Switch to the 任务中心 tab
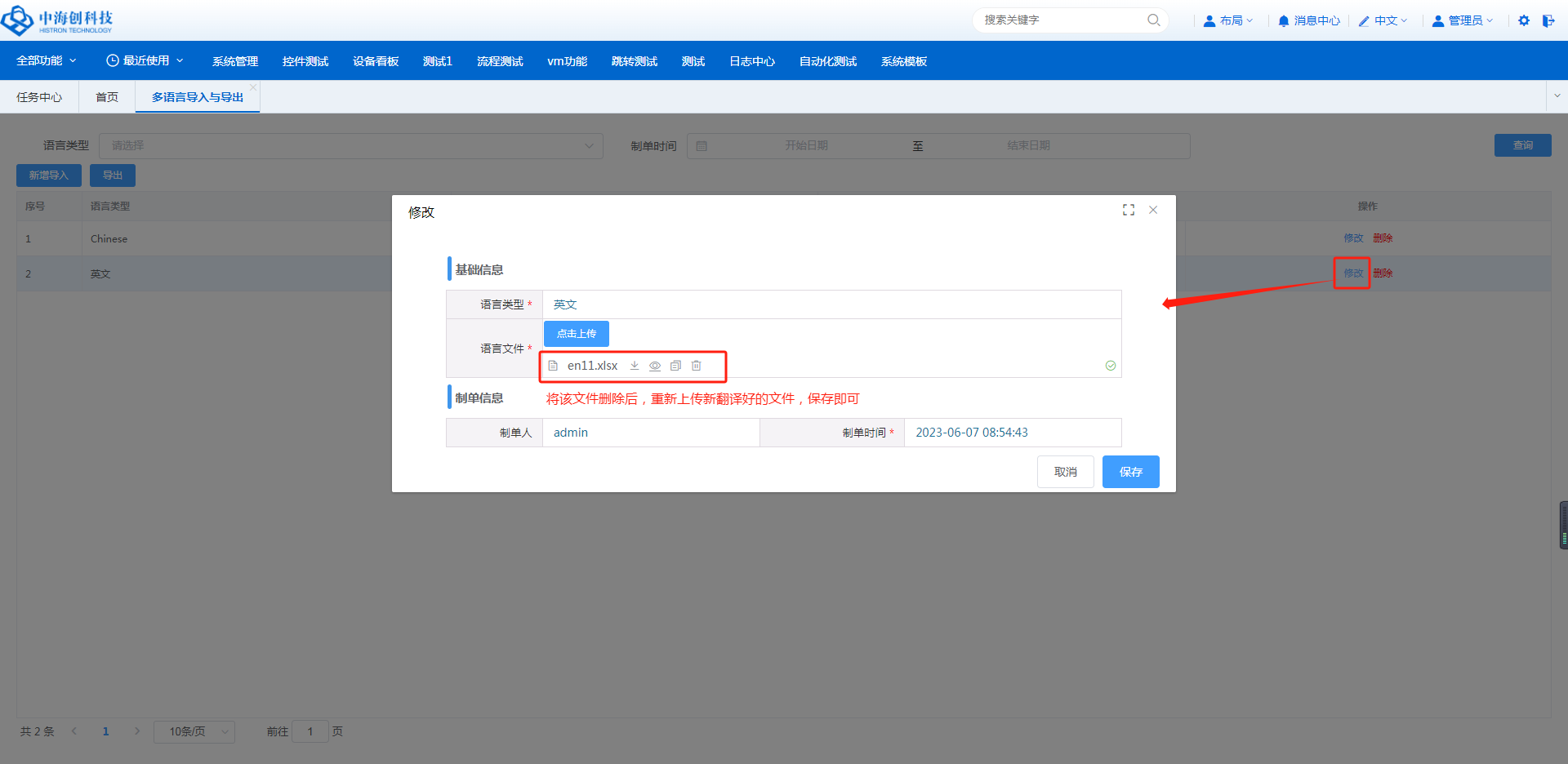 (x=39, y=97)
